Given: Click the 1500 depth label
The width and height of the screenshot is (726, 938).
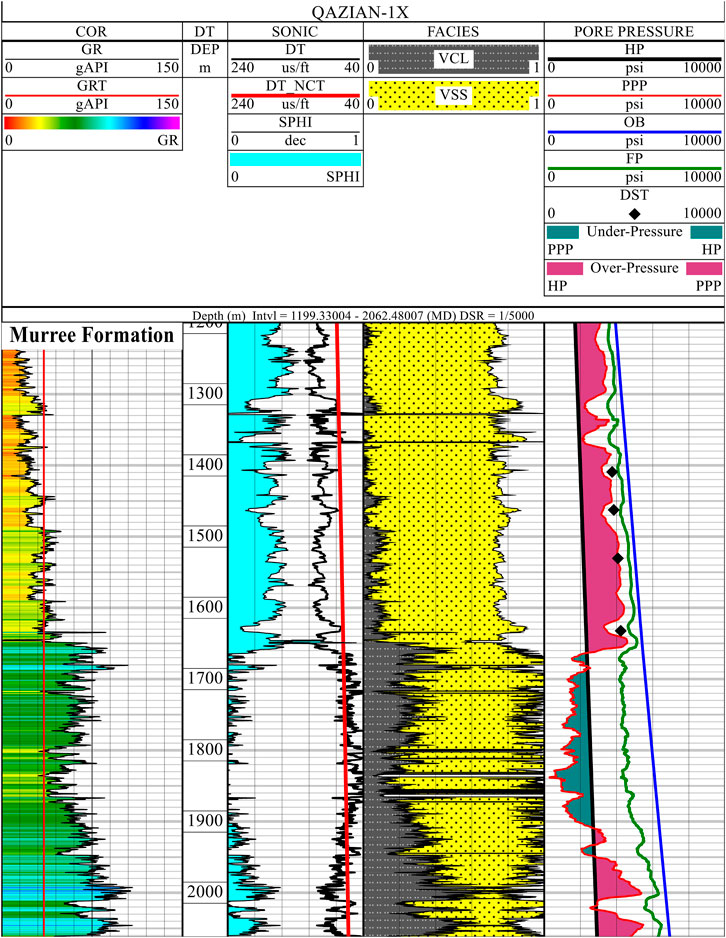Looking at the screenshot, I should (205, 535).
